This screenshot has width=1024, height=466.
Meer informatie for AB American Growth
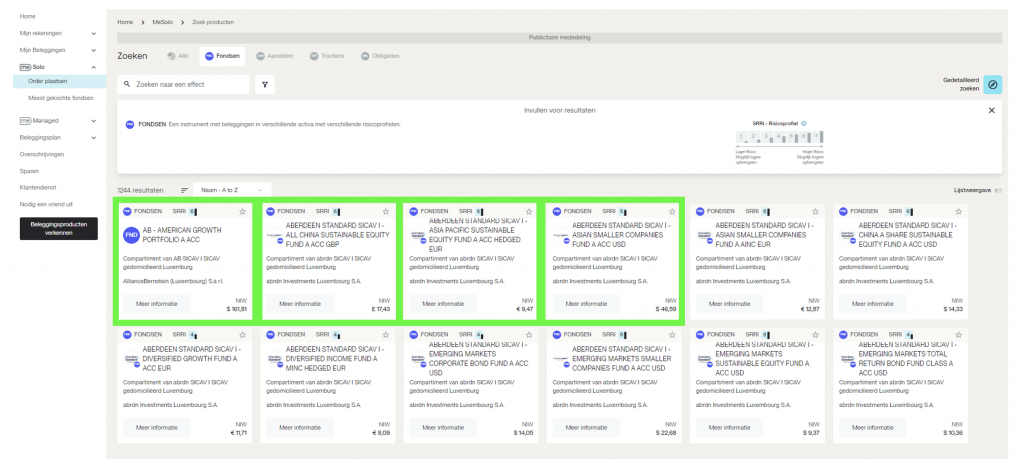157,304
